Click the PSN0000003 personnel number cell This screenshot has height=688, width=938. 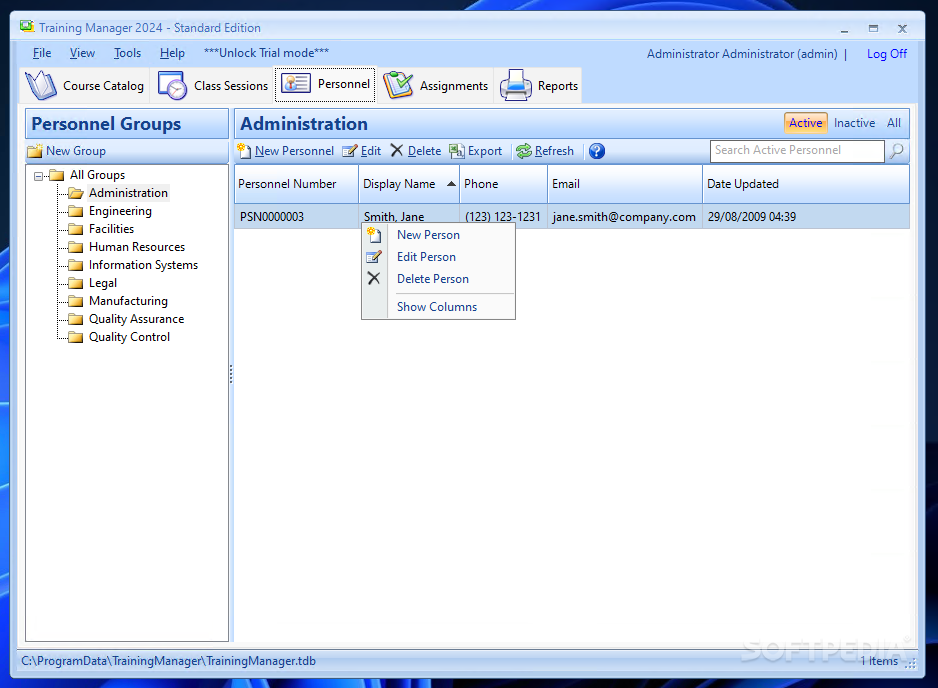point(297,217)
